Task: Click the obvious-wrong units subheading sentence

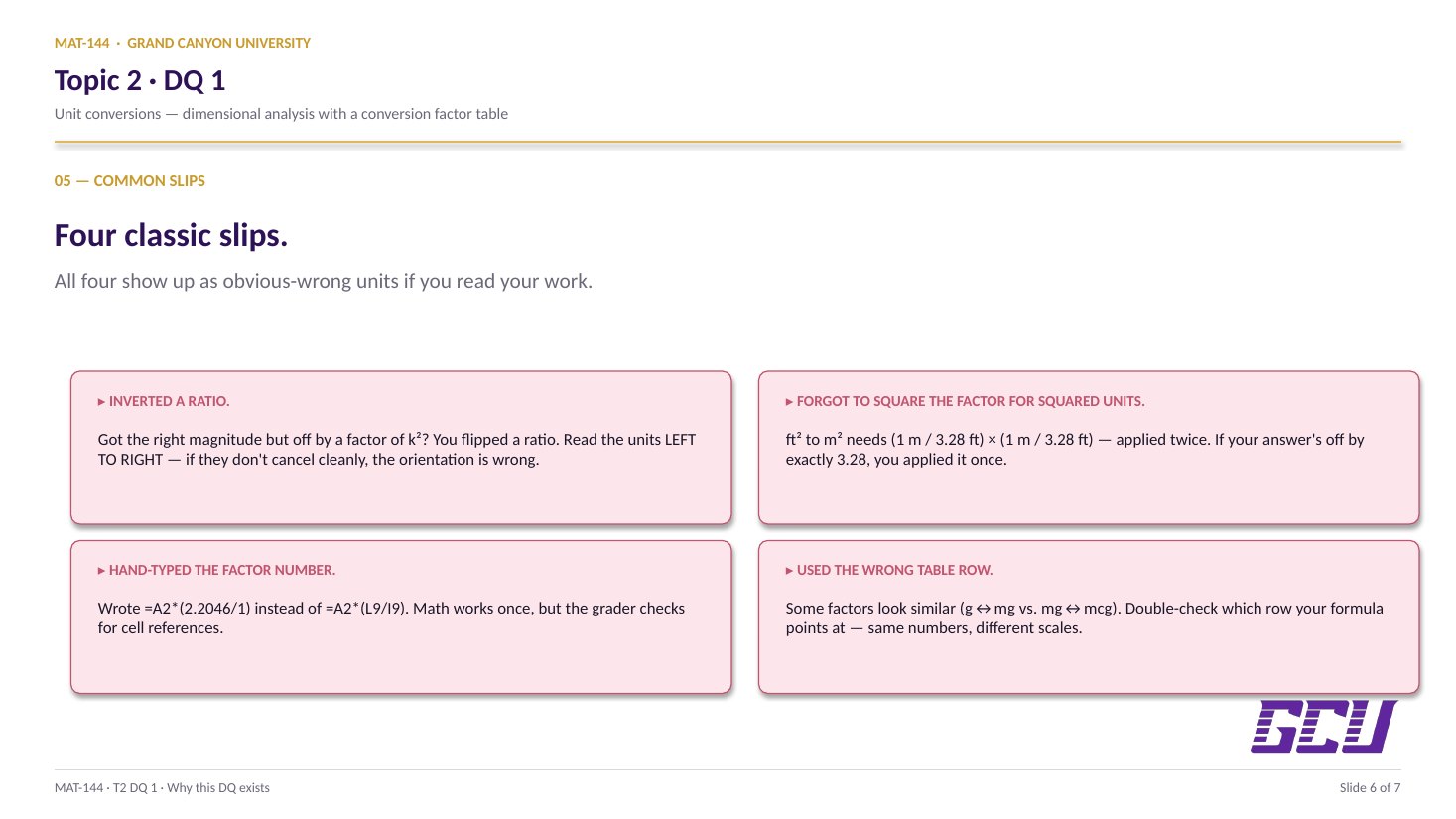Action: (x=324, y=281)
